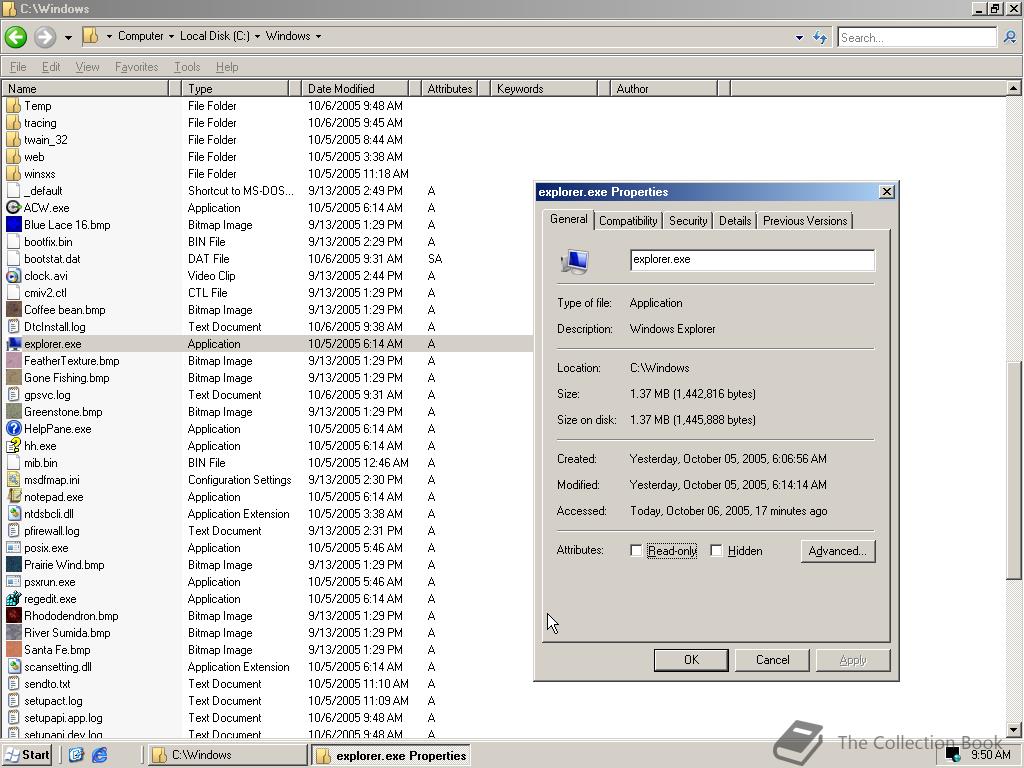Click the Search input box

tap(918, 37)
